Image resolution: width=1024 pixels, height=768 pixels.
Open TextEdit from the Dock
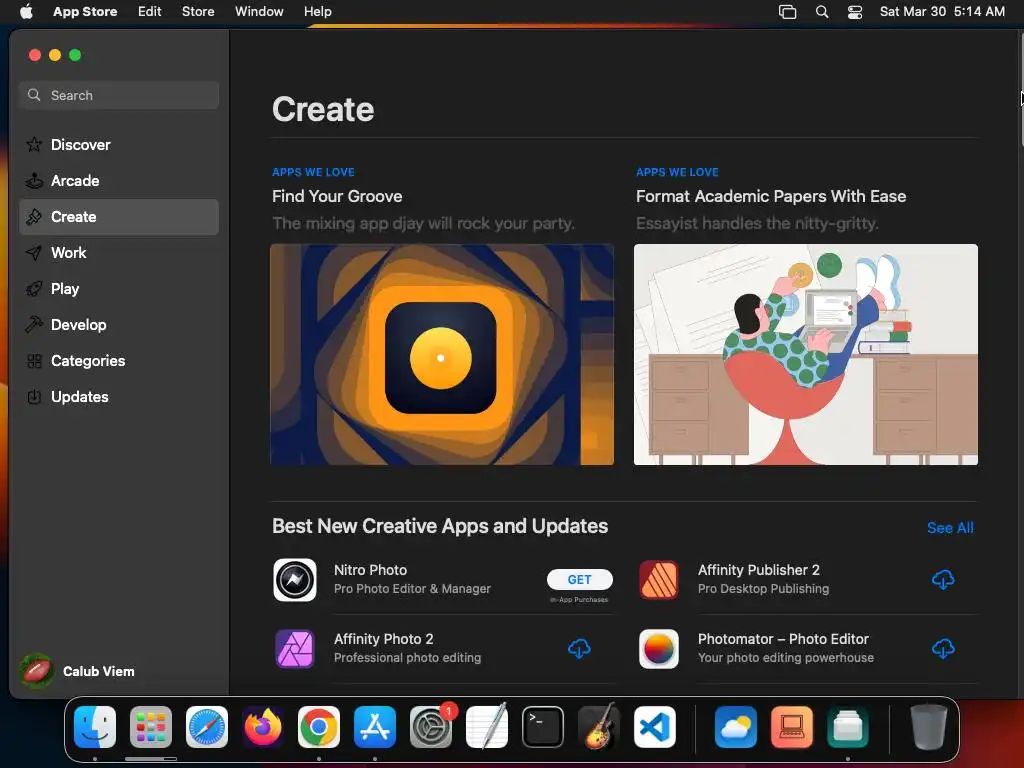coord(487,727)
